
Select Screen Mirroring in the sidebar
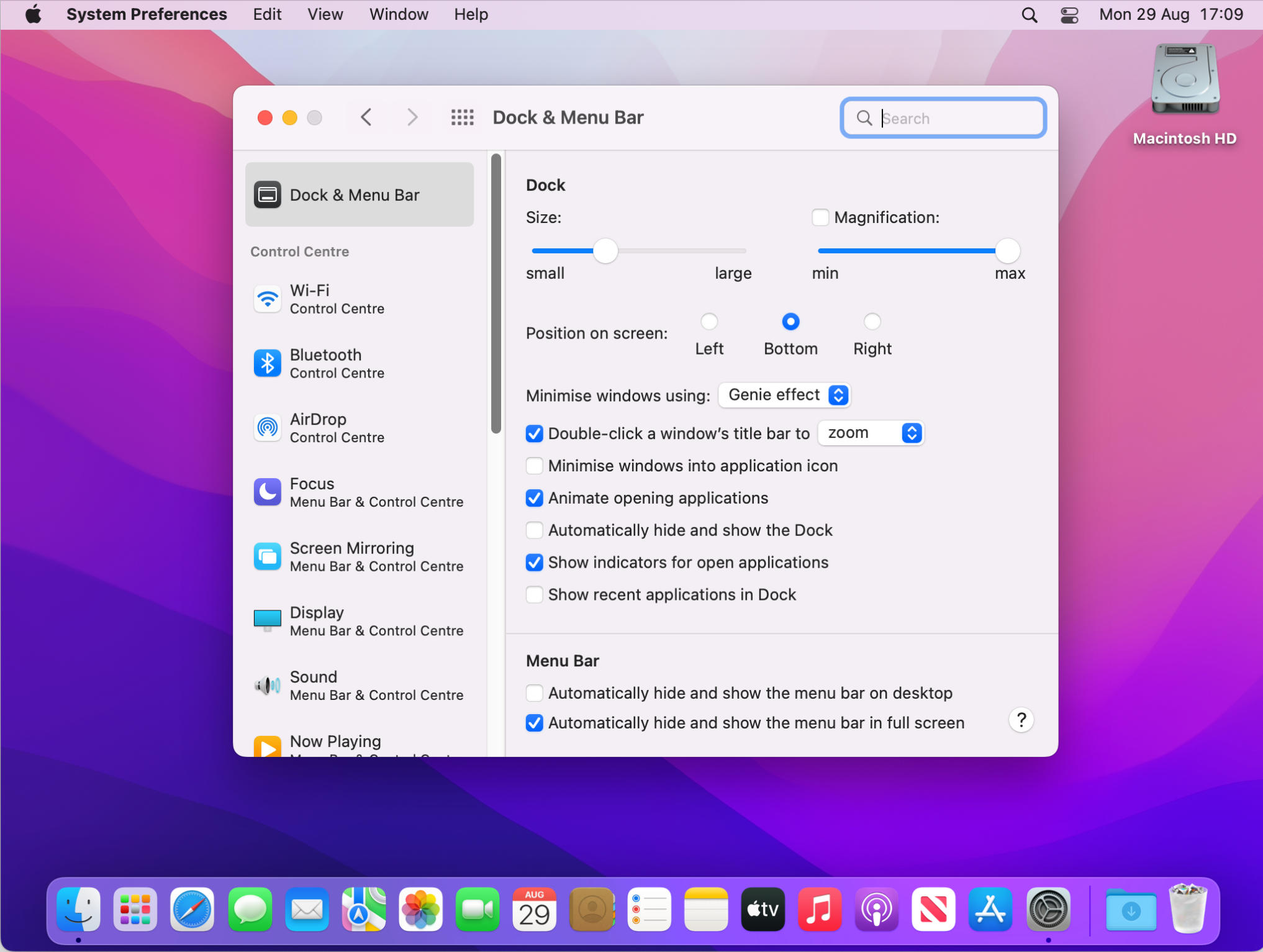pyautogui.click(x=360, y=557)
